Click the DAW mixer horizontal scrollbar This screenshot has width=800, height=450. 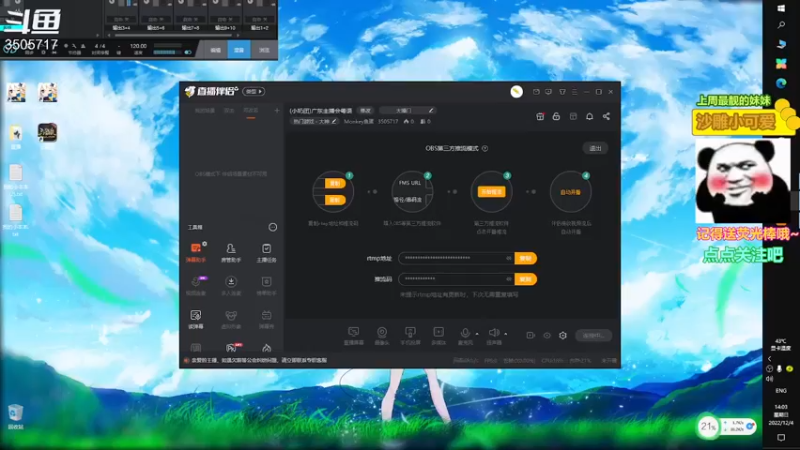pyautogui.click(x=173, y=36)
